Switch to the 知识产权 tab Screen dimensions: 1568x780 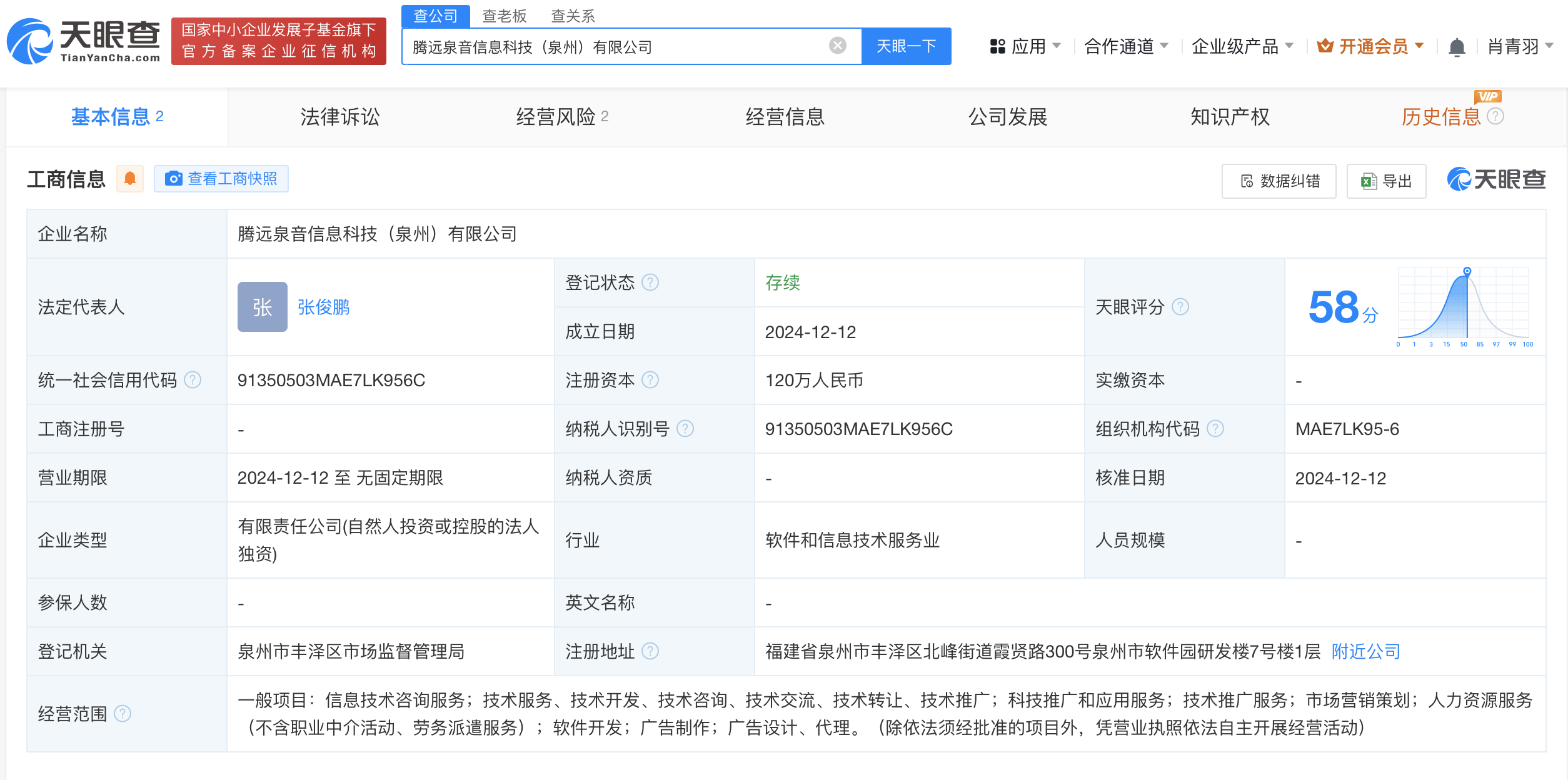[1229, 117]
